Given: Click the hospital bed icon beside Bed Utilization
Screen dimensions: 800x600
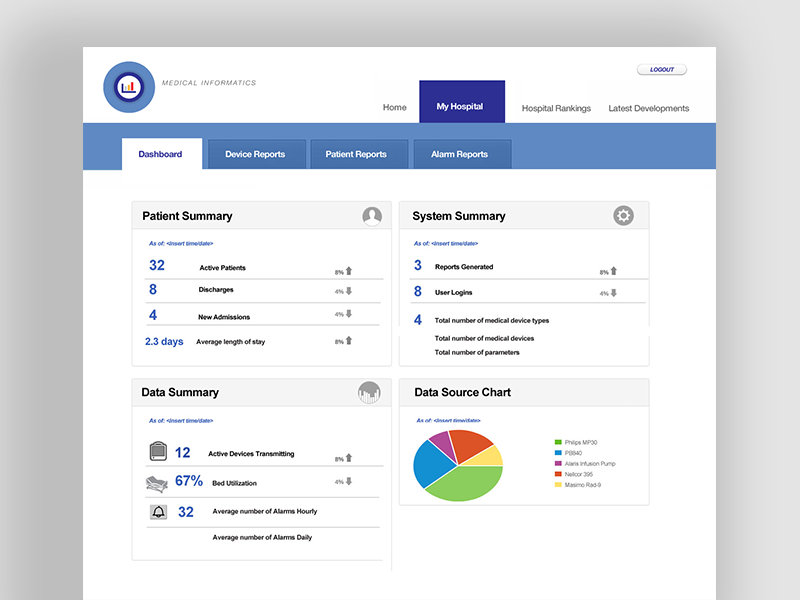Looking at the screenshot, I should pyautogui.click(x=155, y=481).
